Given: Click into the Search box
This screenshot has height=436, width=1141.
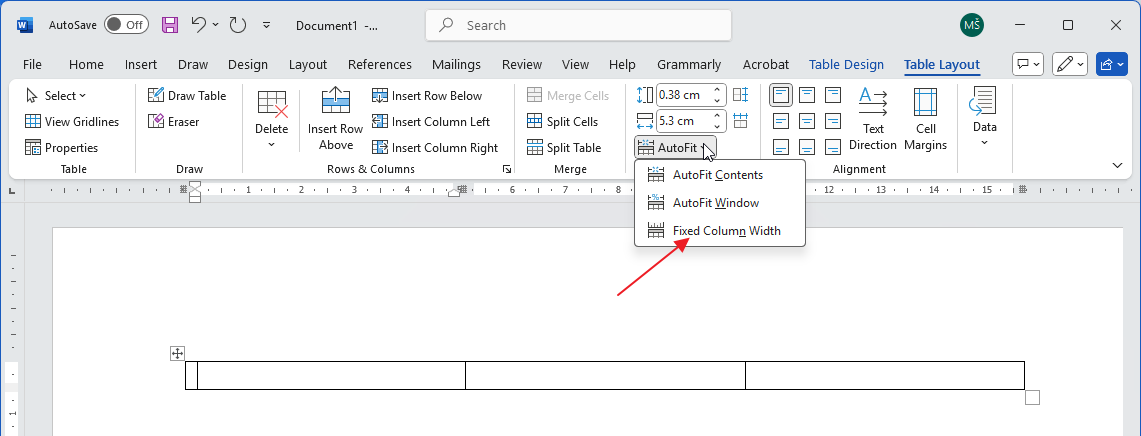Looking at the screenshot, I should [x=579, y=25].
